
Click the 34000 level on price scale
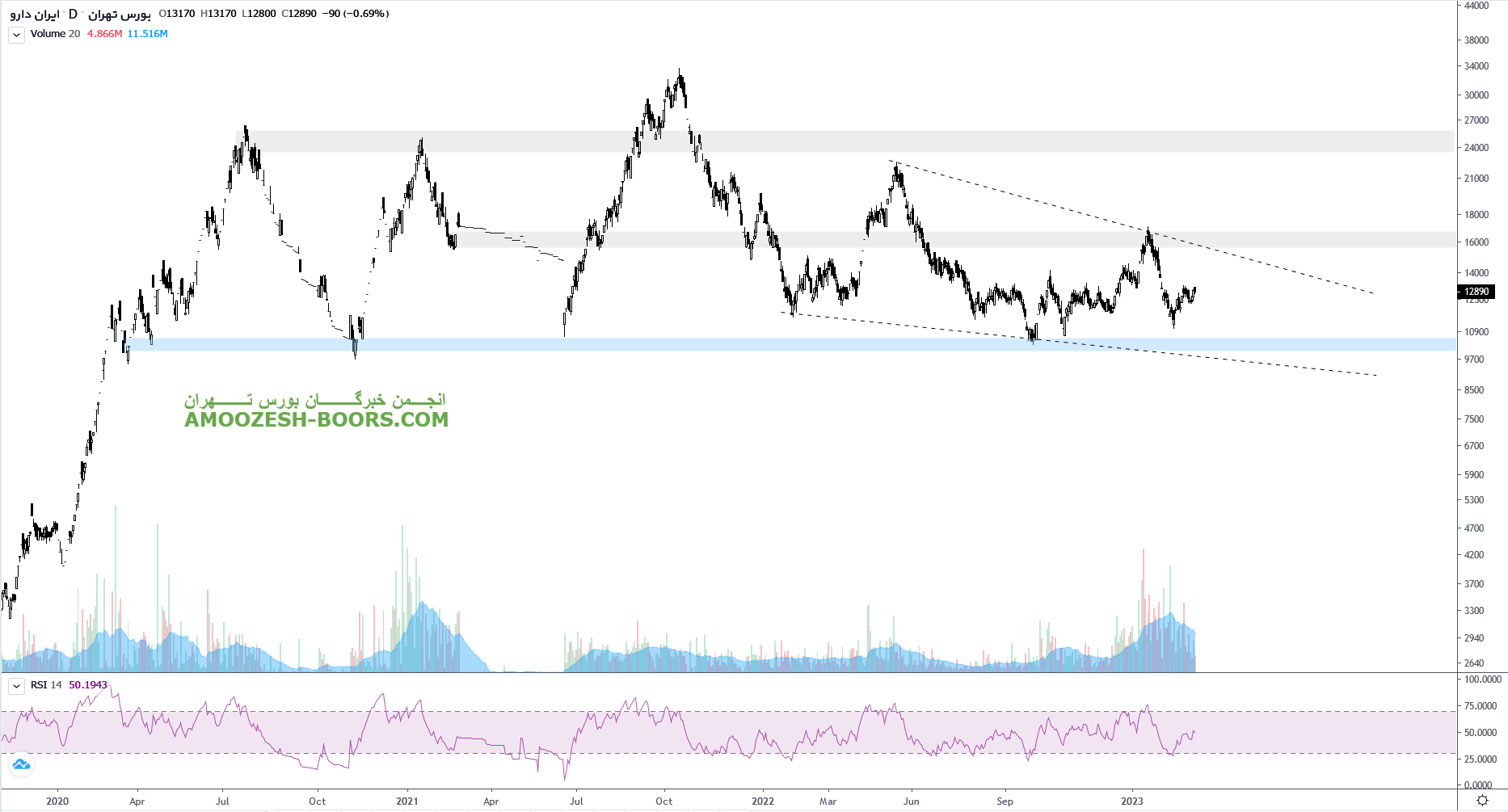1476,66
